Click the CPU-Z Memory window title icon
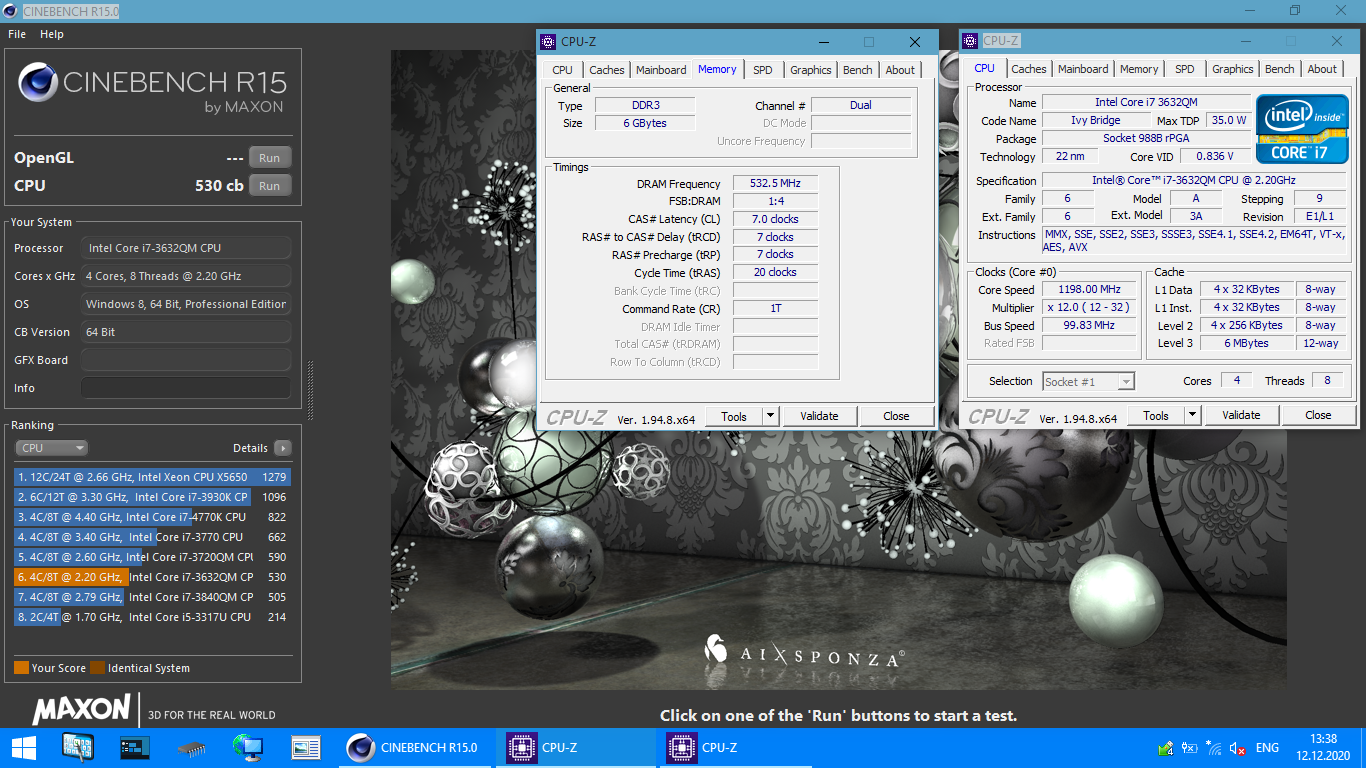This screenshot has width=1366, height=768. tap(548, 42)
